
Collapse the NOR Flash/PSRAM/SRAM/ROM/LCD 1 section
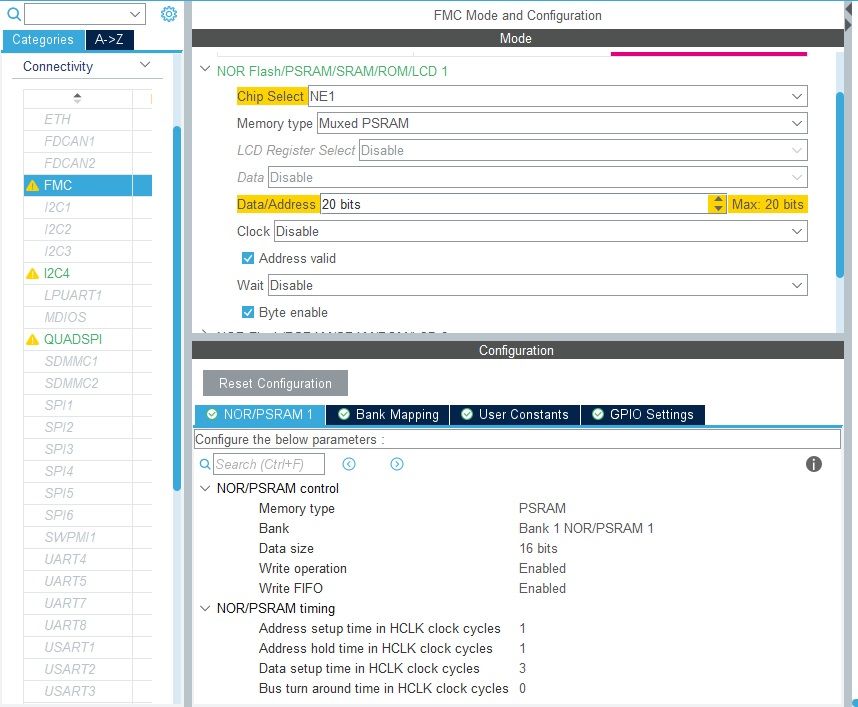(205, 69)
